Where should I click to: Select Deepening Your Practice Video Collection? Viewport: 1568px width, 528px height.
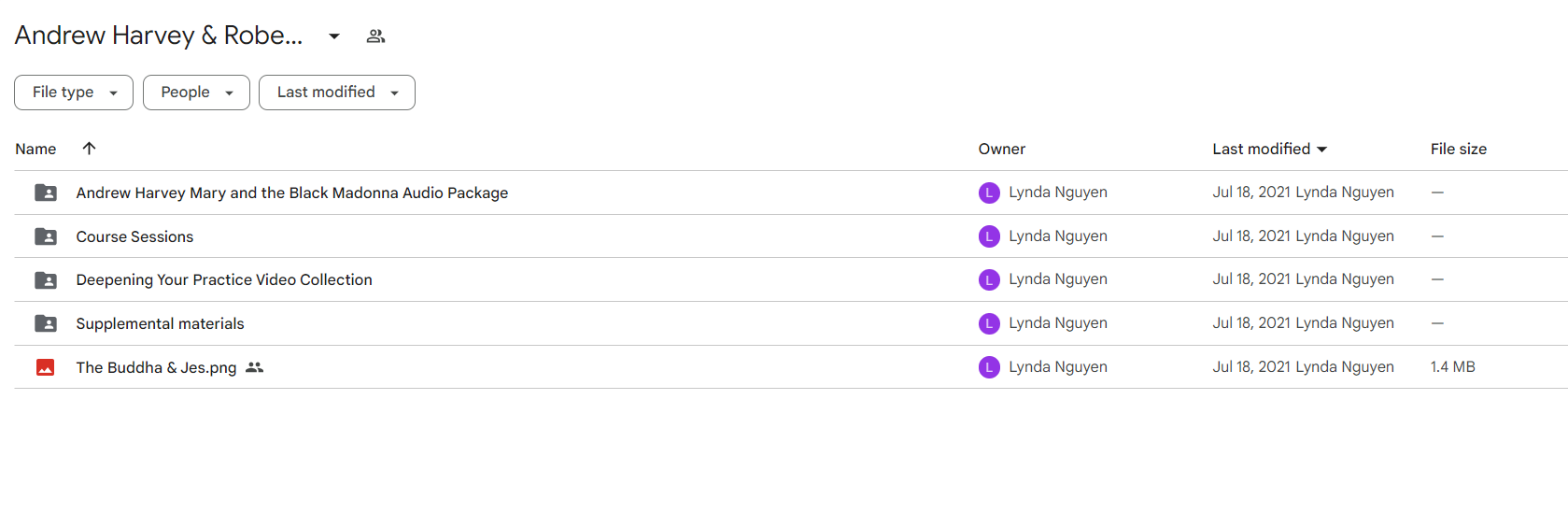[x=224, y=280]
